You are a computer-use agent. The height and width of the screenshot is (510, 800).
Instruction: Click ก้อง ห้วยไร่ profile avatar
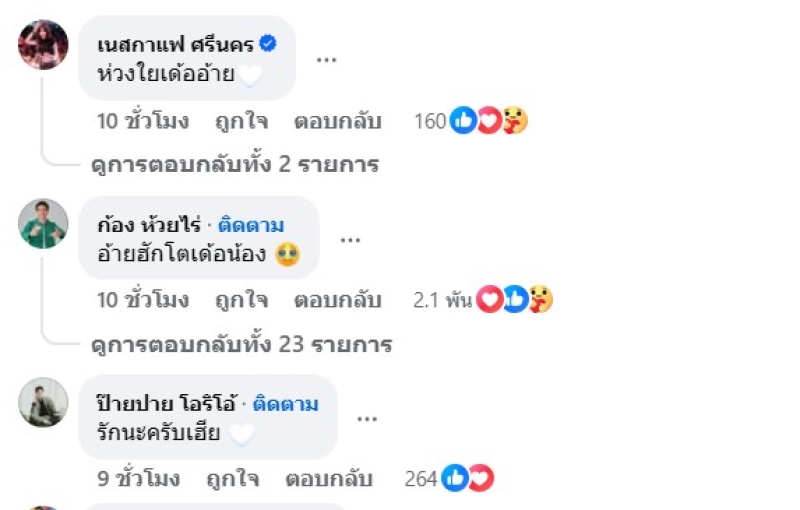tap(43, 223)
